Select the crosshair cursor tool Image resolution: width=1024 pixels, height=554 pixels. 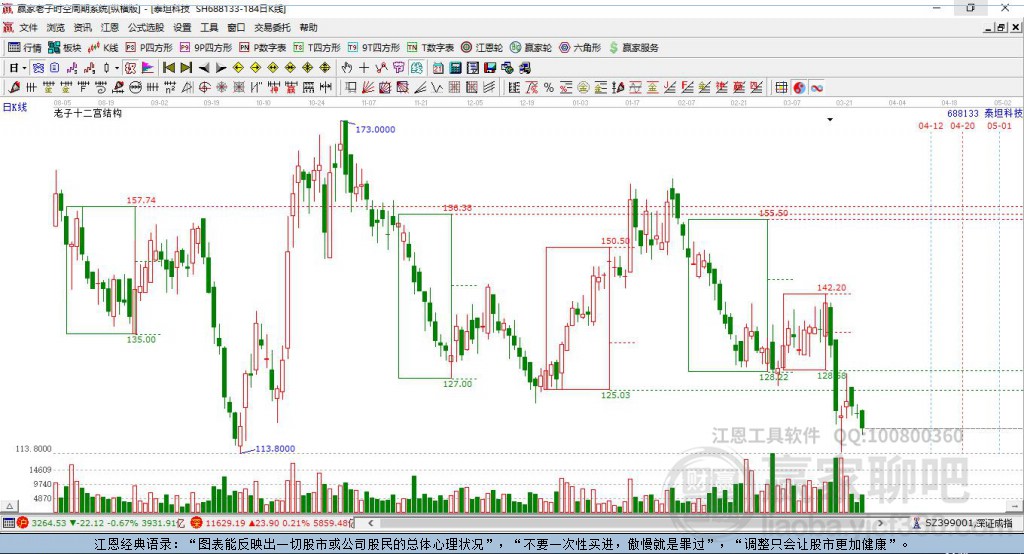click(364, 67)
